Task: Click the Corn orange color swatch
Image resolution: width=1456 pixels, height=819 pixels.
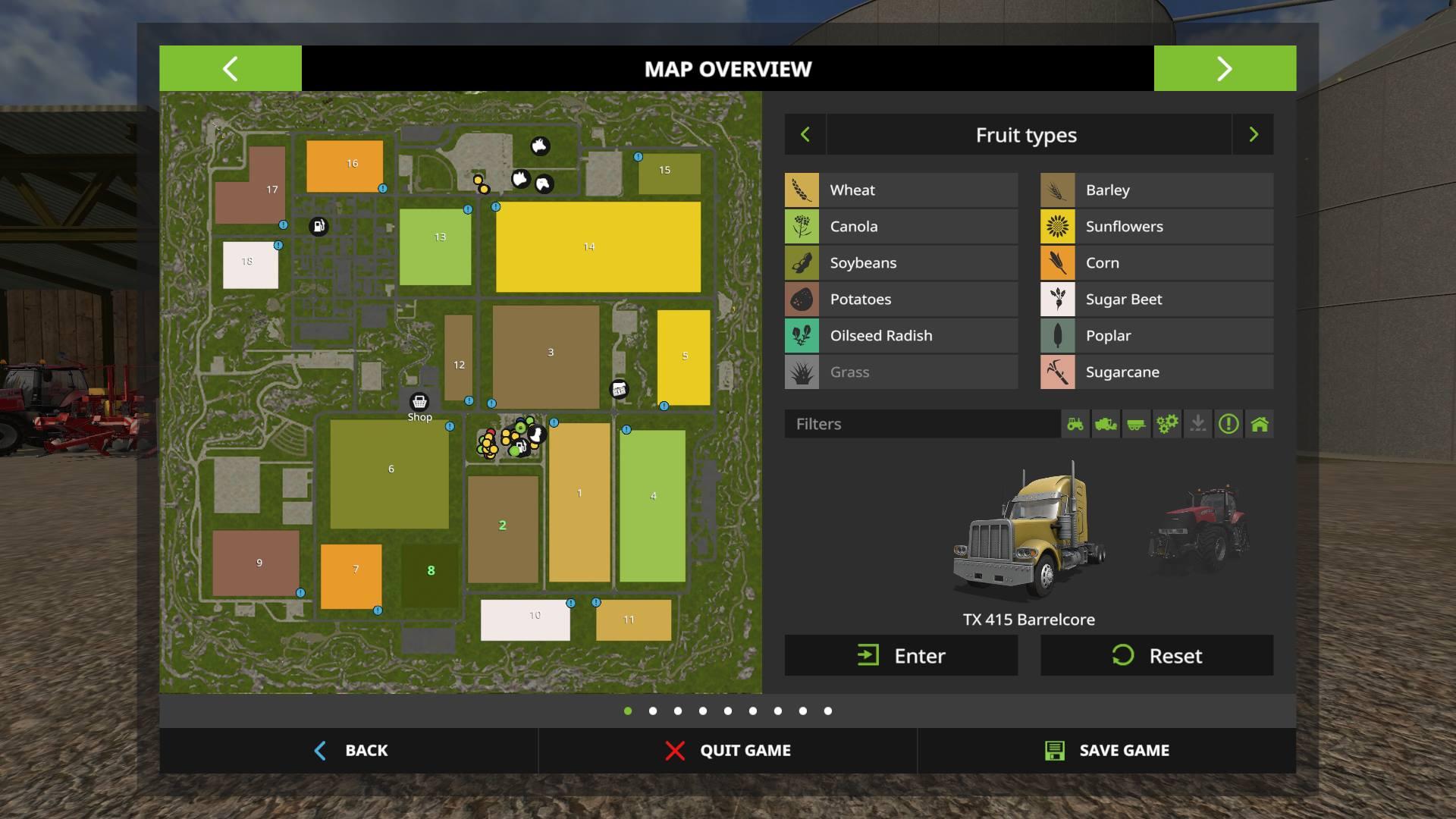Action: coord(1057,263)
